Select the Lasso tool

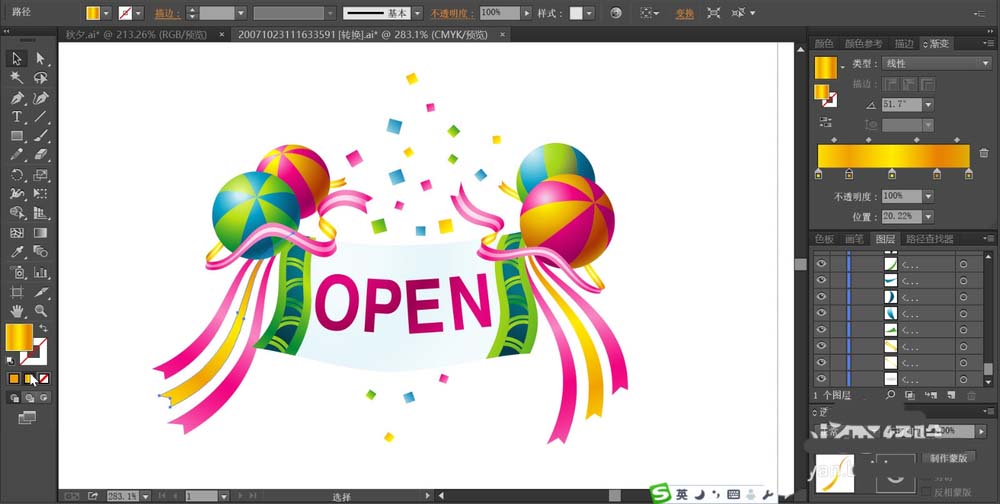[40, 78]
